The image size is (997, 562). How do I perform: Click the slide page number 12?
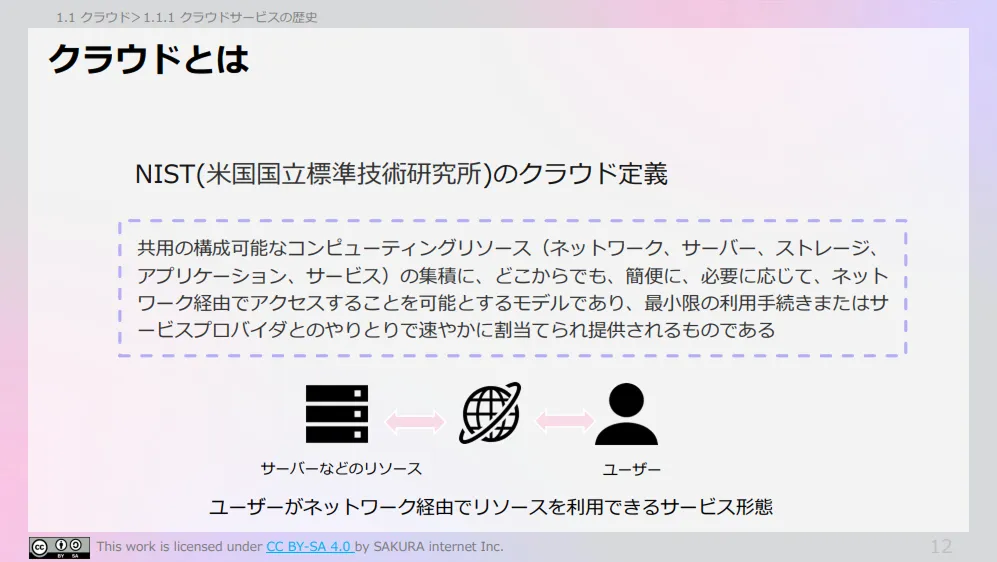pyautogui.click(x=941, y=546)
